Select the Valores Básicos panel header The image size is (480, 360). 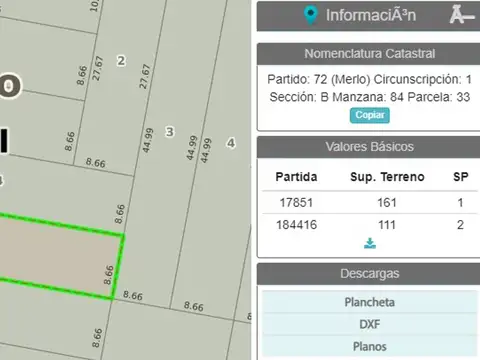(x=369, y=147)
